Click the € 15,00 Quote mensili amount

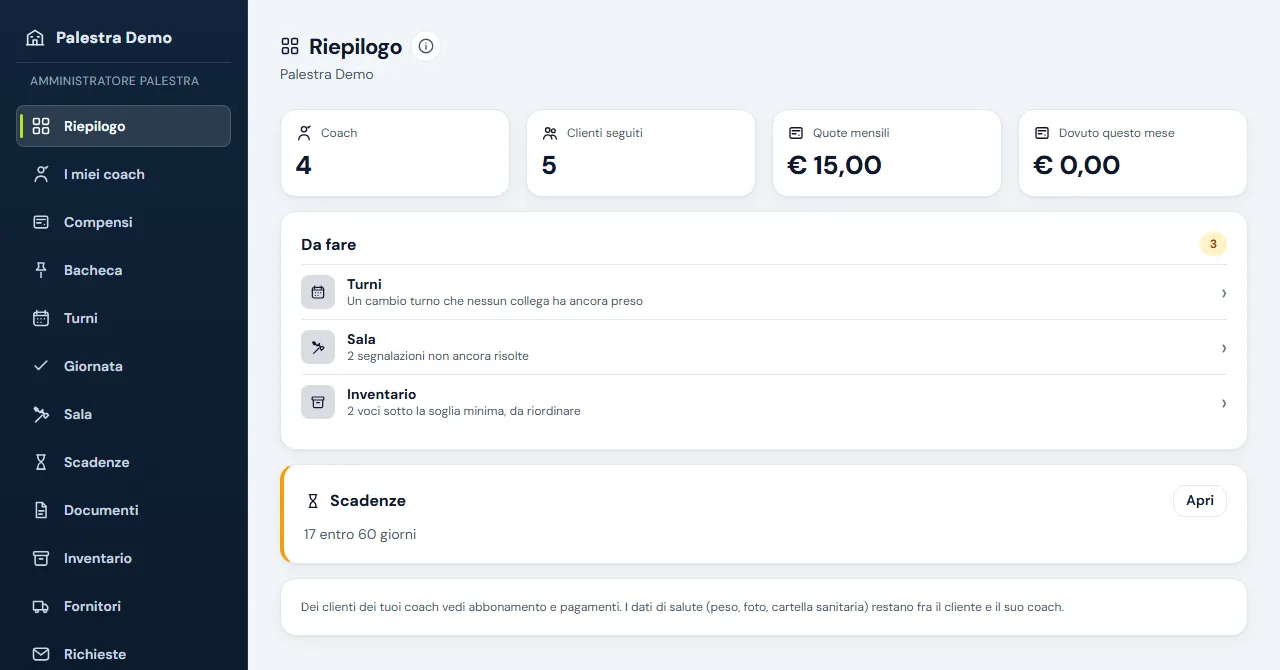click(x=835, y=165)
